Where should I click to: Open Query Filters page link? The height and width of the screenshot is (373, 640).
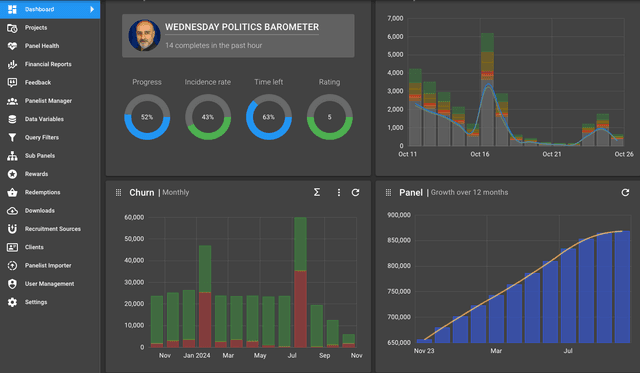click(x=50, y=138)
